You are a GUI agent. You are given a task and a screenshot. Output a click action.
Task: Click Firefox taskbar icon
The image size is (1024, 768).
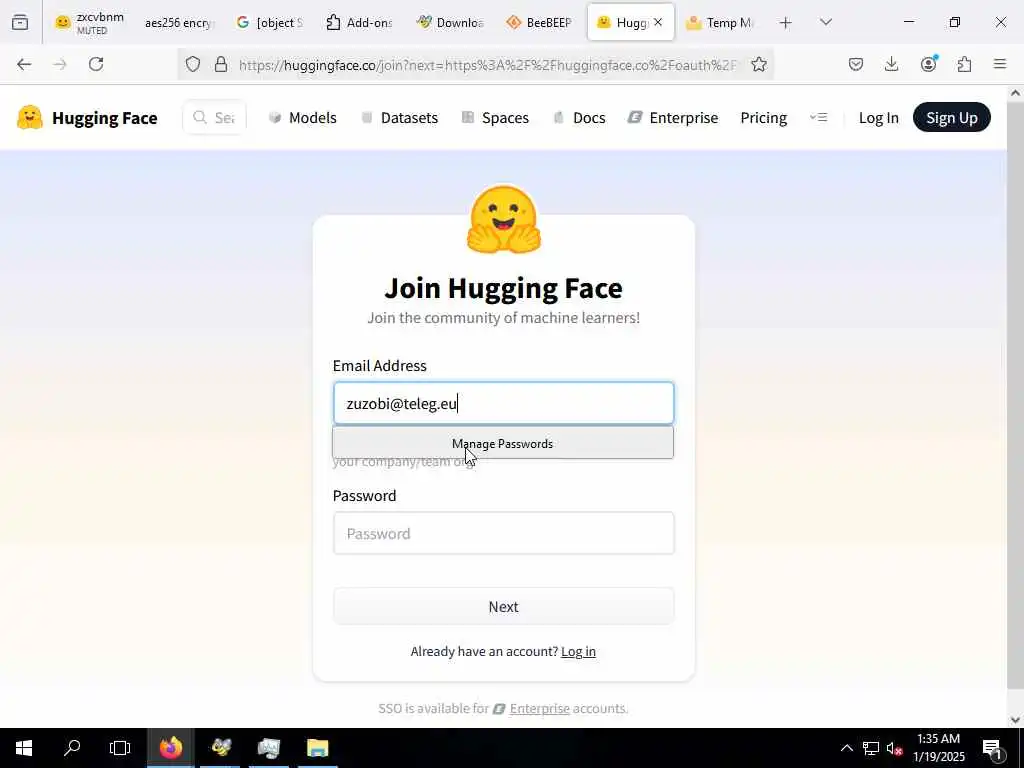click(171, 748)
